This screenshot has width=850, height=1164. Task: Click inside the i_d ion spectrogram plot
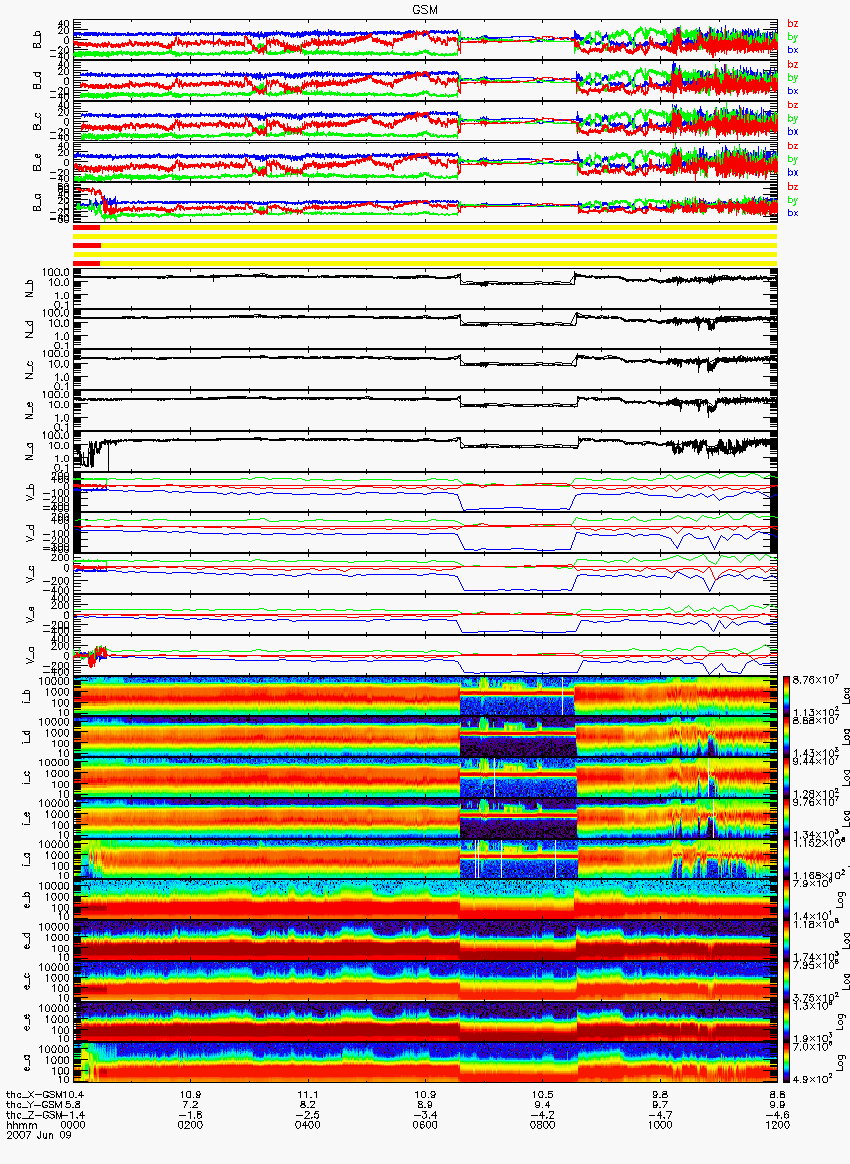[x=425, y=737]
